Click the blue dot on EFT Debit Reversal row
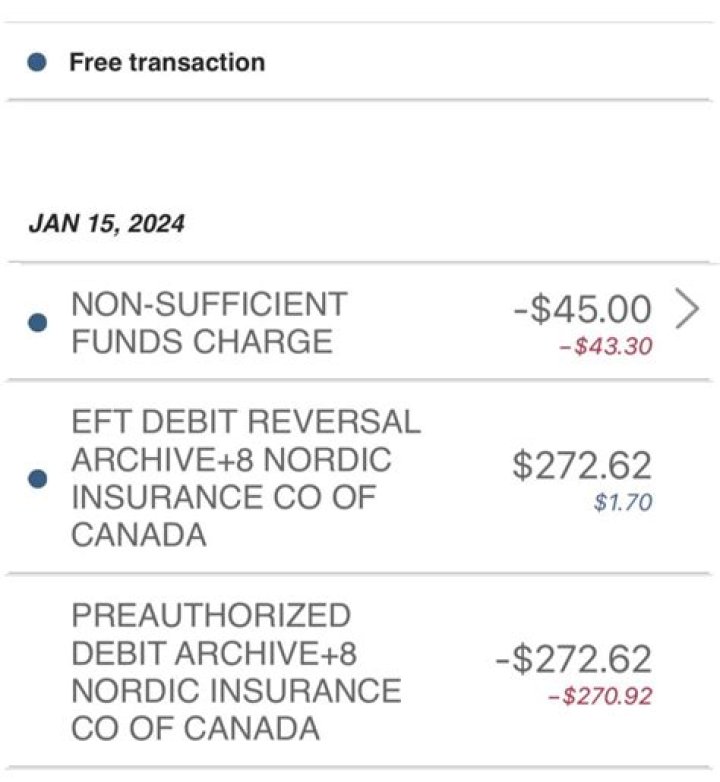The height and width of the screenshot is (782, 720). [37, 479]
